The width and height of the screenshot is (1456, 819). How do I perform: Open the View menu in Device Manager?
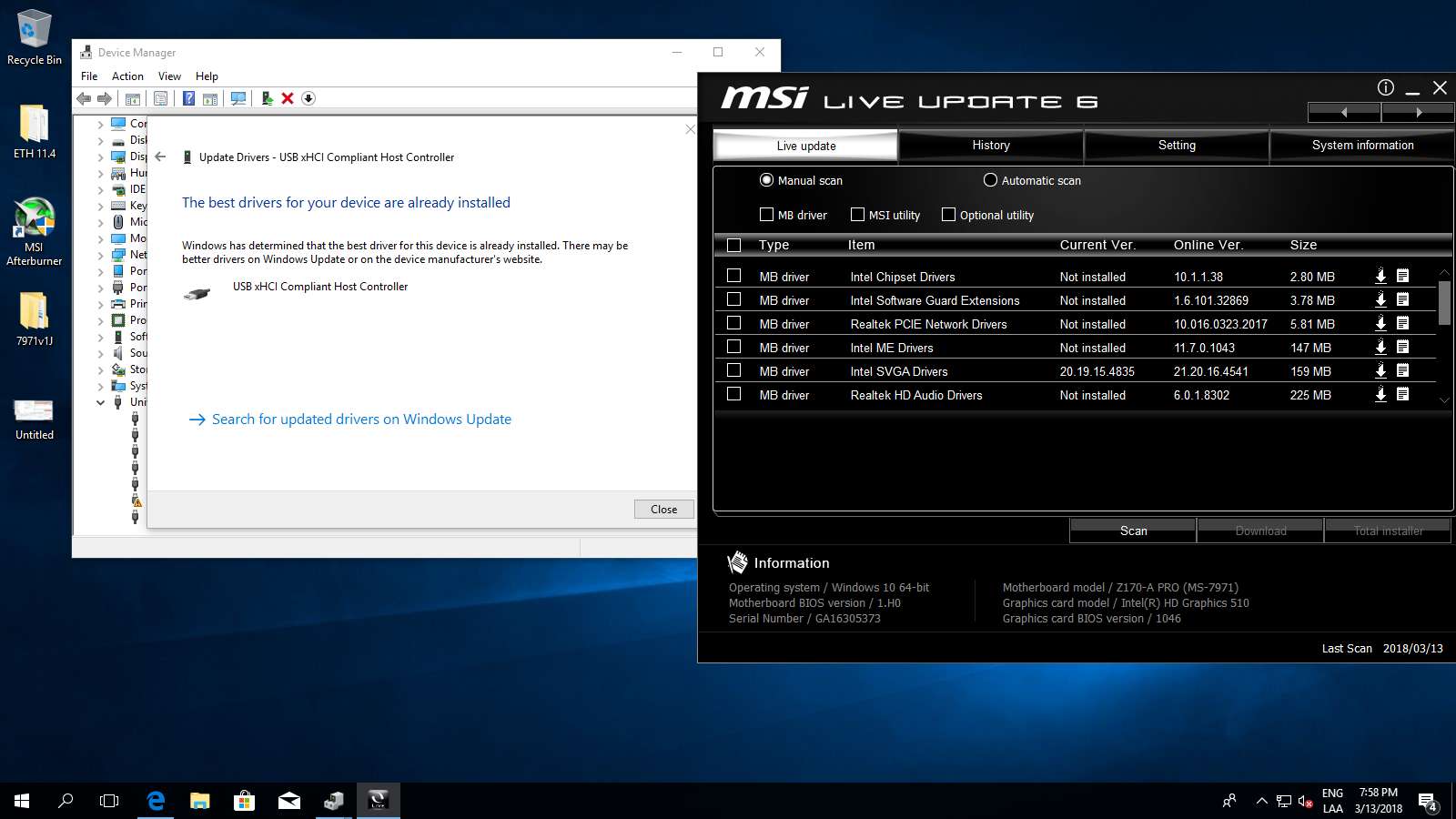coord(169,76)
